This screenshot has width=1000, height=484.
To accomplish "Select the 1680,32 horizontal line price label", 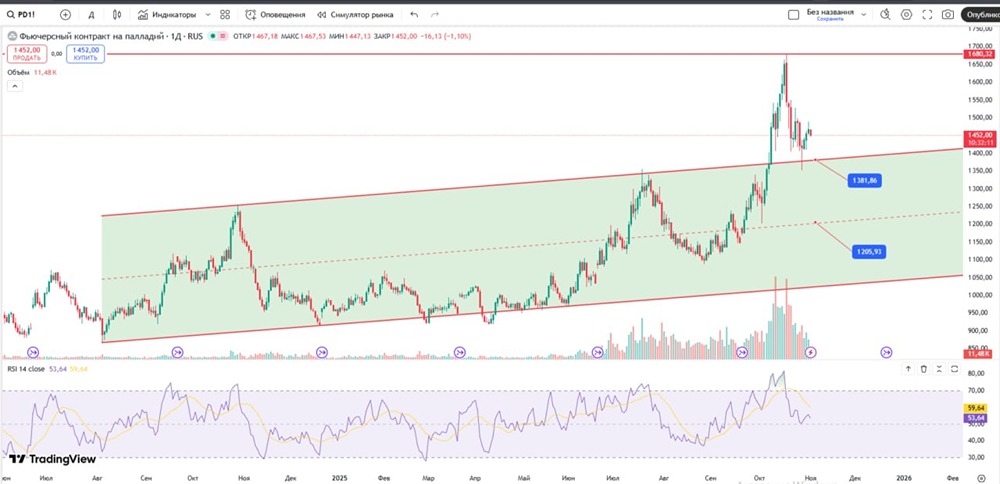I will click(981, 54).
